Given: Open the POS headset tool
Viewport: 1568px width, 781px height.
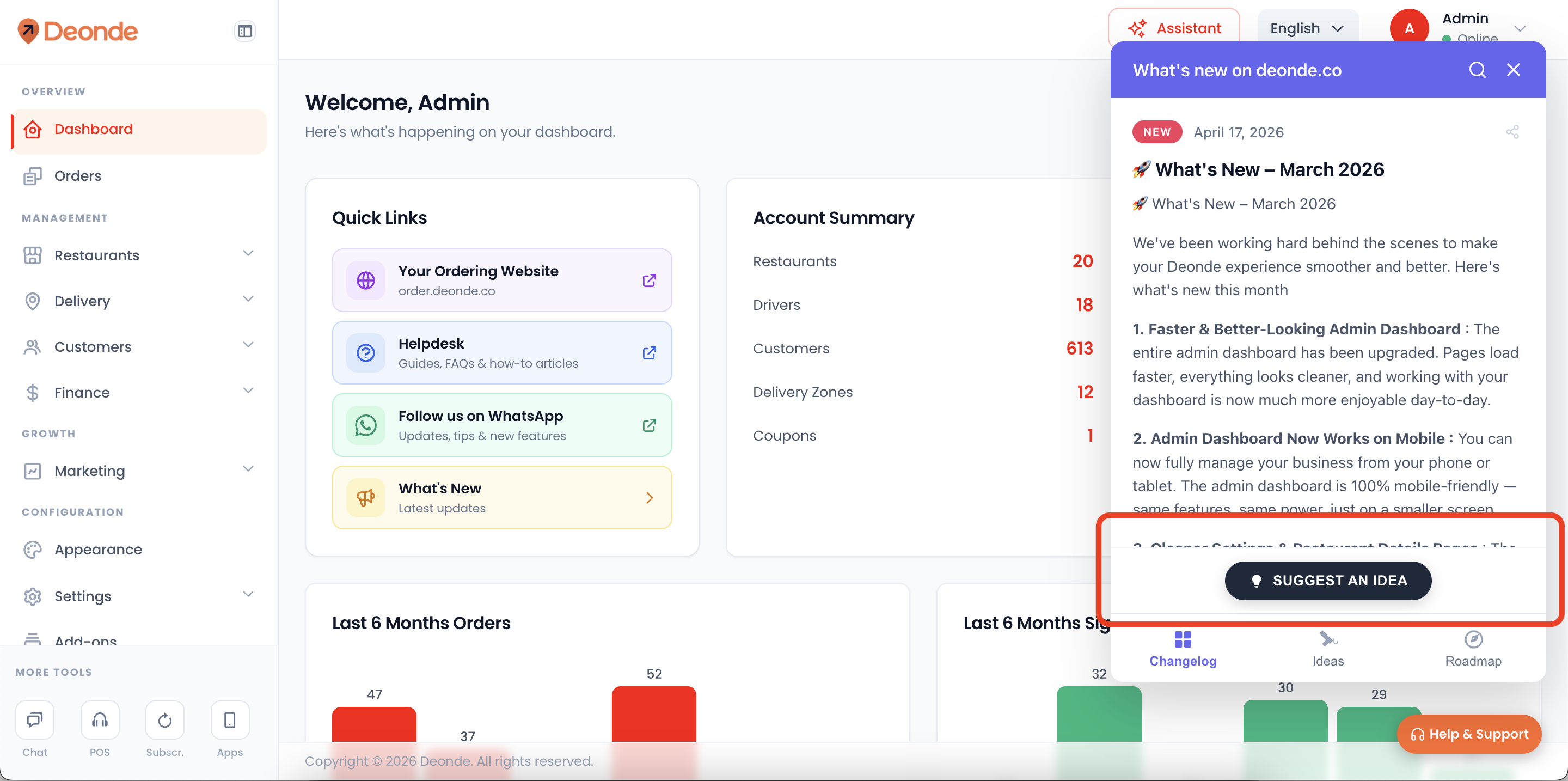Looking at the screenshot, I should point(100,720).
